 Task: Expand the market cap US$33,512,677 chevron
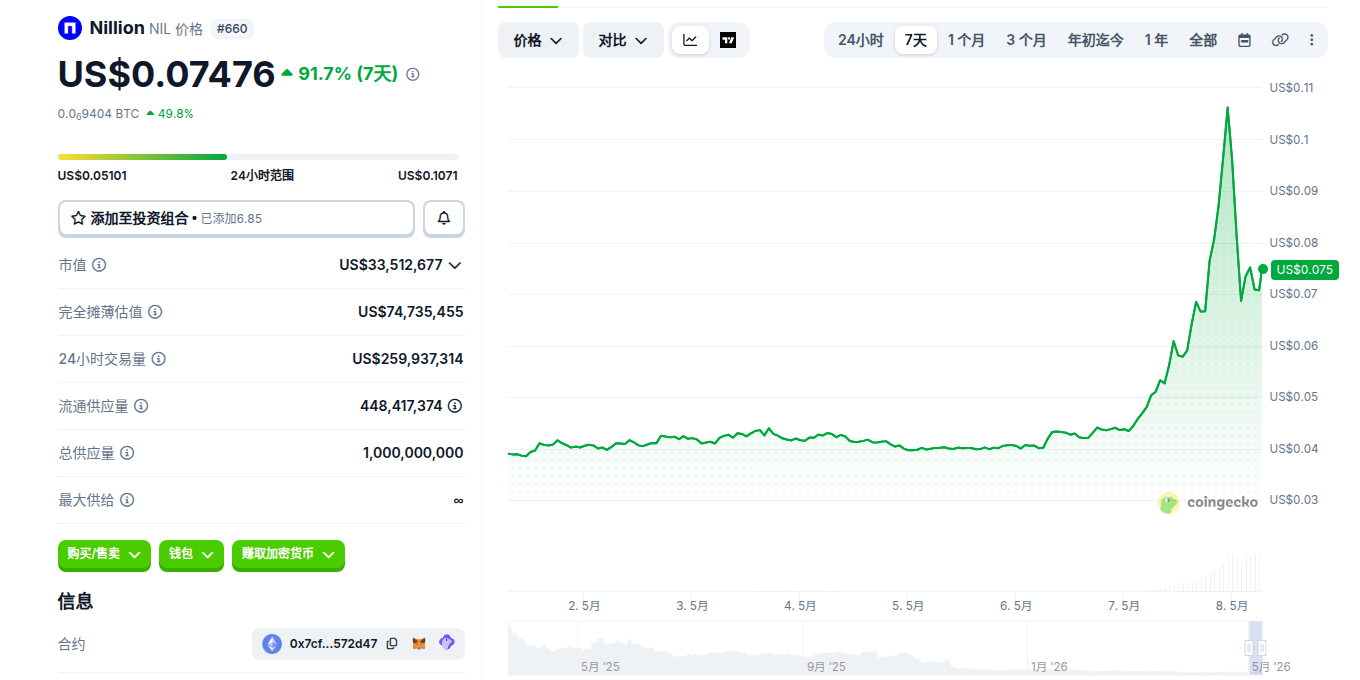455,265
